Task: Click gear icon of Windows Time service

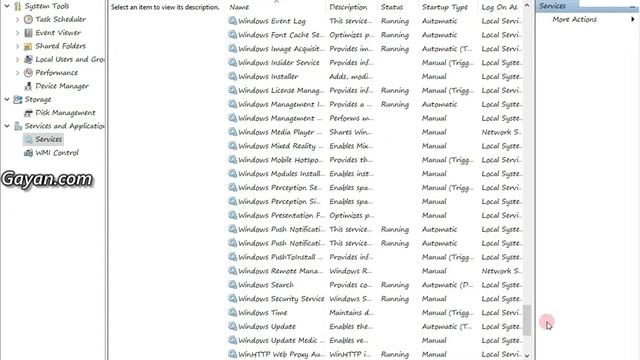Action: pos(233,312)
